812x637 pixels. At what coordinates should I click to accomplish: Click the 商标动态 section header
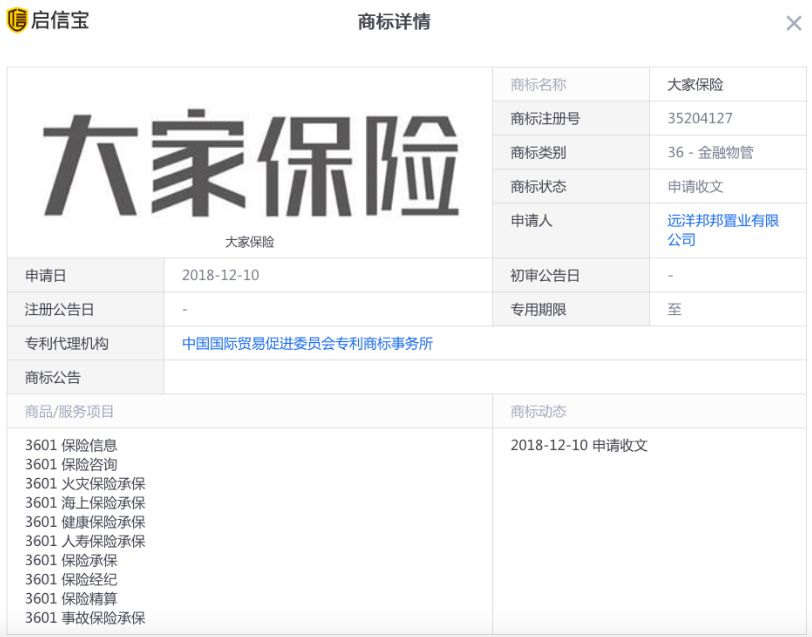click(x=538, y=412)
